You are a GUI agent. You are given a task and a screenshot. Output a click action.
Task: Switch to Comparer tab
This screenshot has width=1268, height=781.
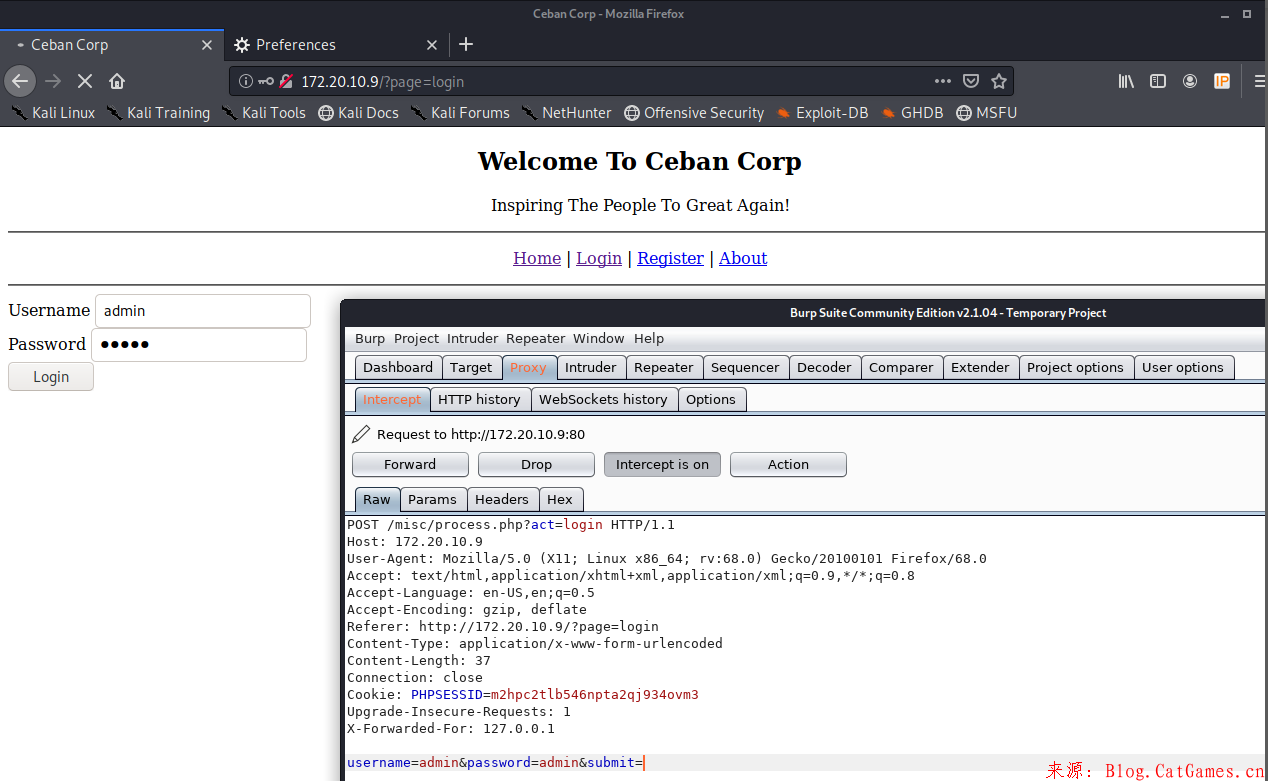pyautogui.click(x=901, y=367)
